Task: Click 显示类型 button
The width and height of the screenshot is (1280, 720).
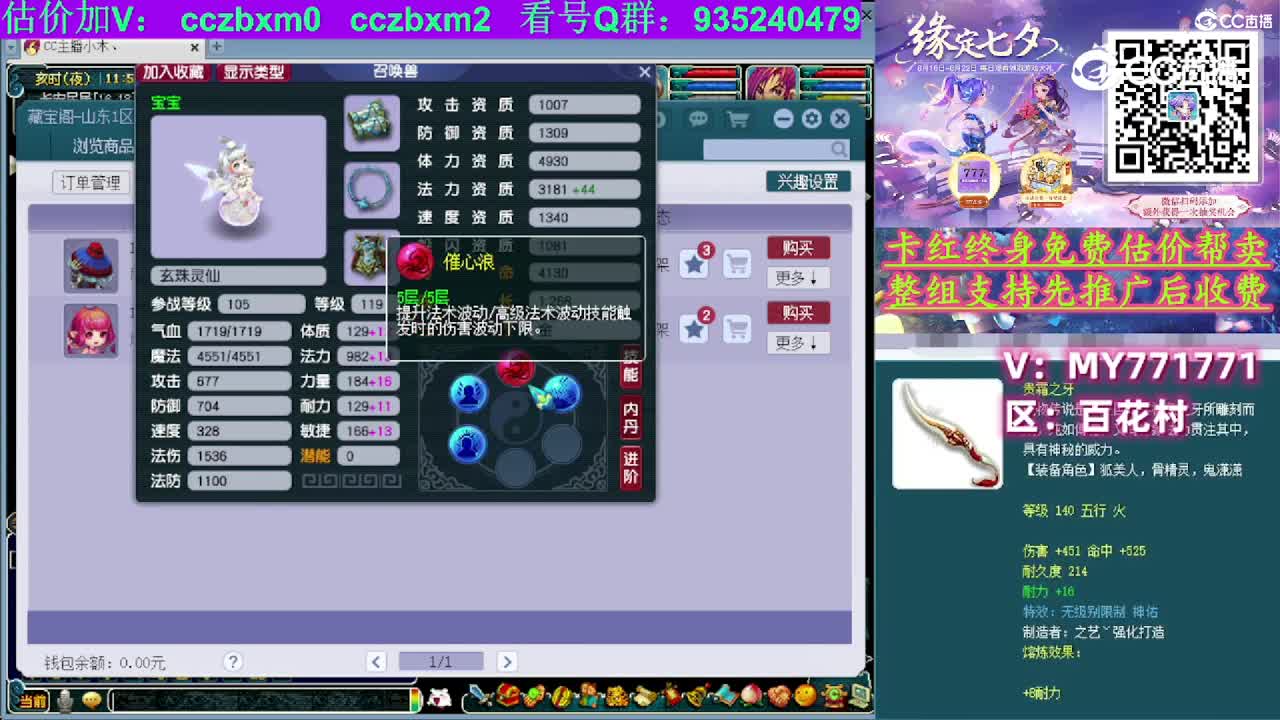Action: (x=253, y=72)
